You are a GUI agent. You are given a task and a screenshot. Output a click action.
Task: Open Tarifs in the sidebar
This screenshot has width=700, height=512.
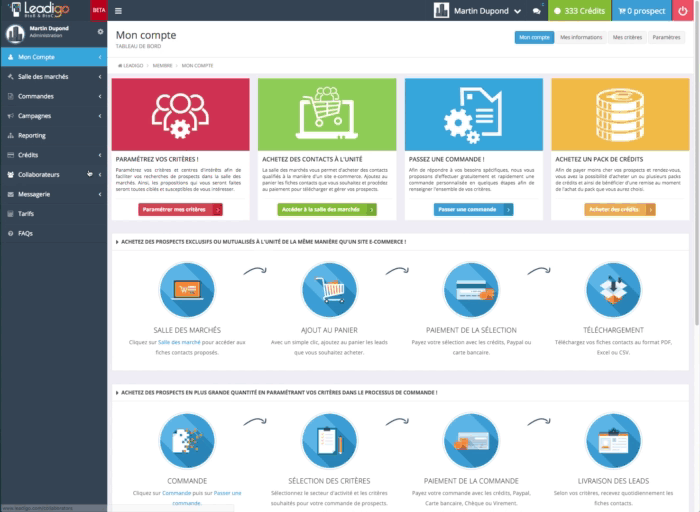tap(54, 214)
